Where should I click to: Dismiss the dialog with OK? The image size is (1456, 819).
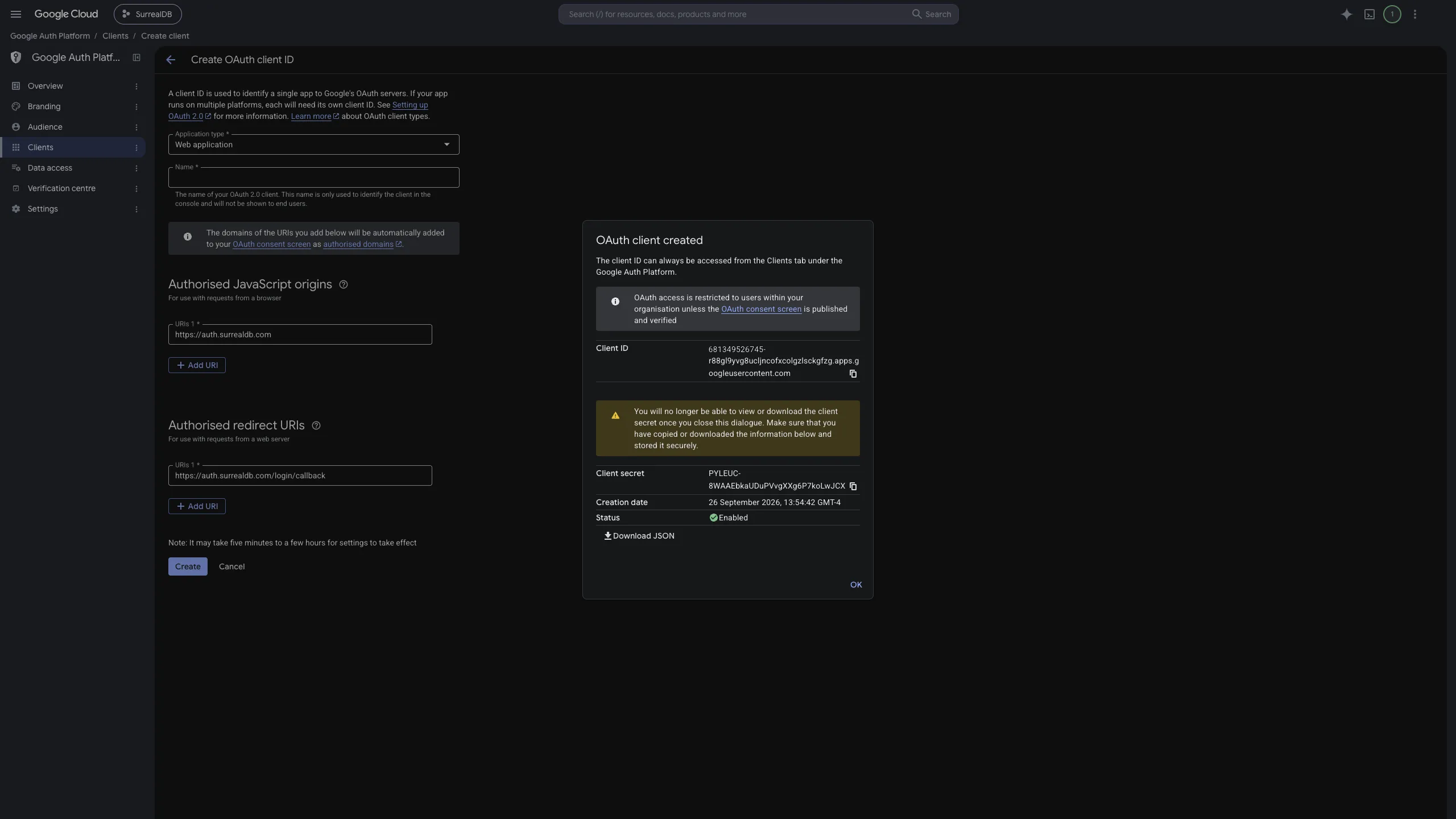856,585
